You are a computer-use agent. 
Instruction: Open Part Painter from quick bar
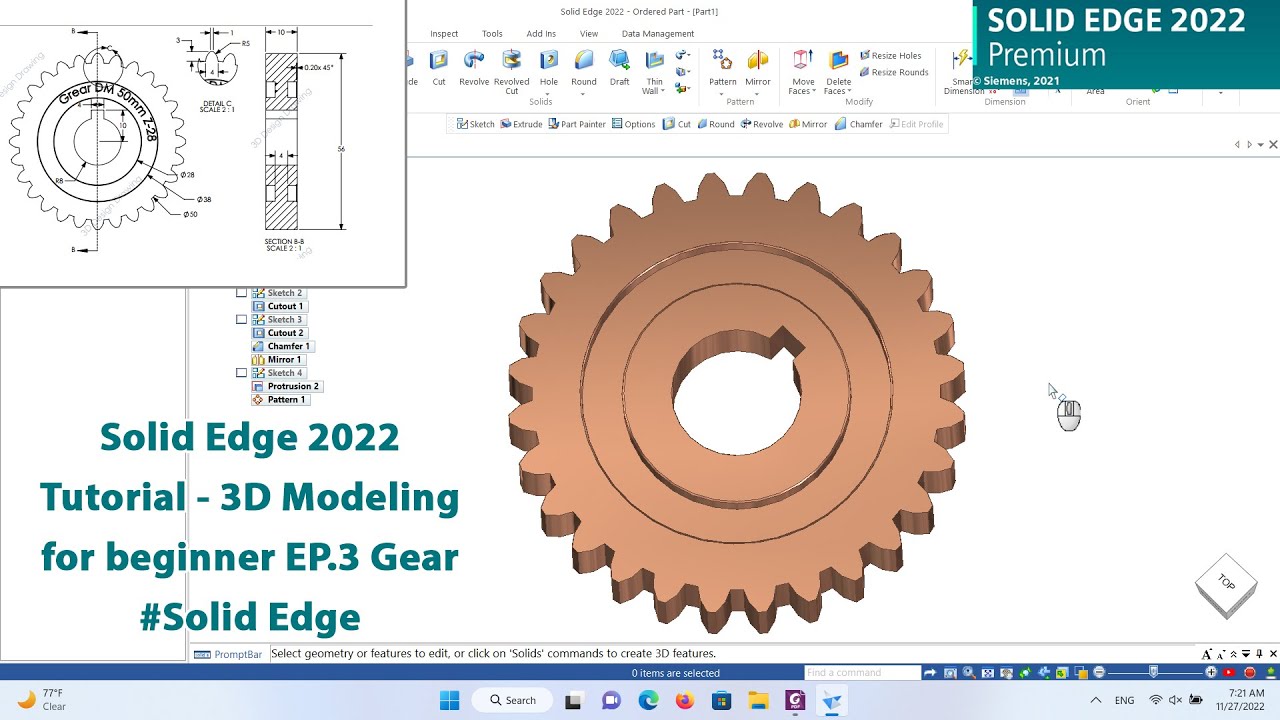click(577, 124)
